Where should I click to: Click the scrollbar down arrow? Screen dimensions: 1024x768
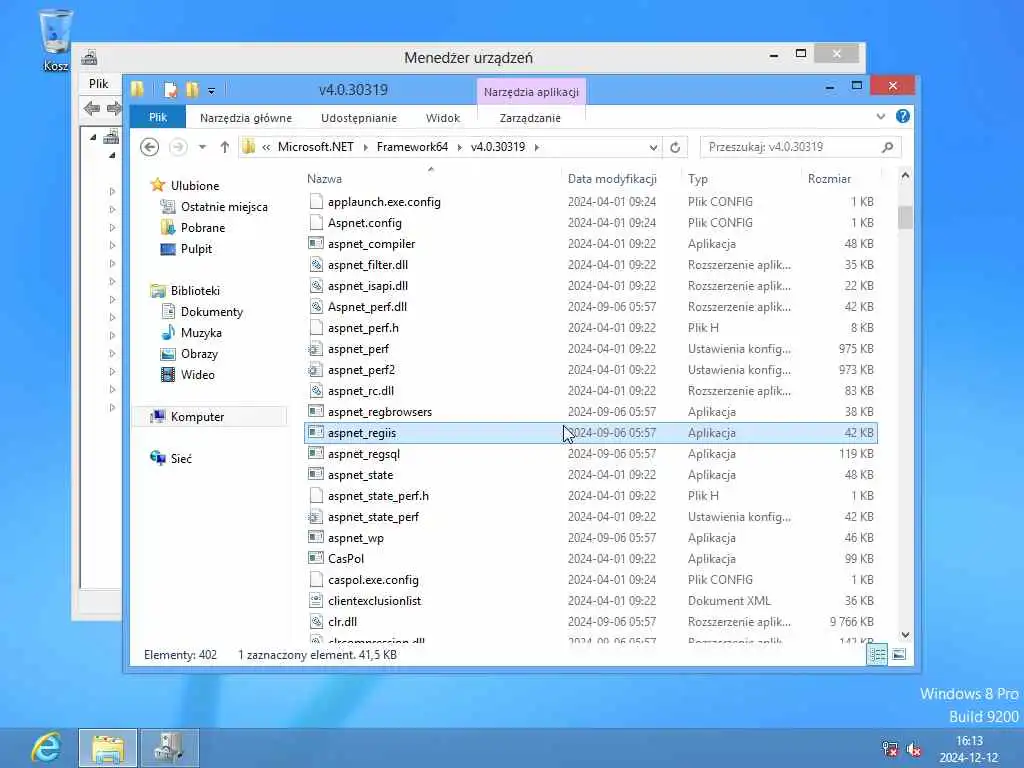905,634
